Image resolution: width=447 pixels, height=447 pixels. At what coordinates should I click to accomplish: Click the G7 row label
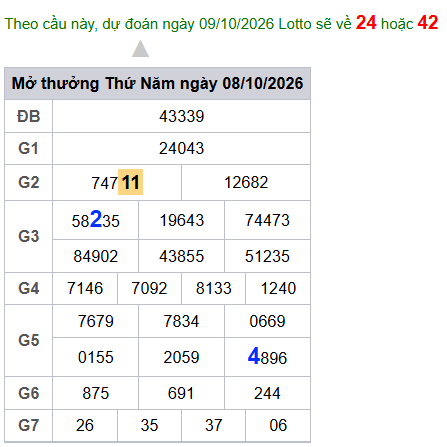point(28,425)
